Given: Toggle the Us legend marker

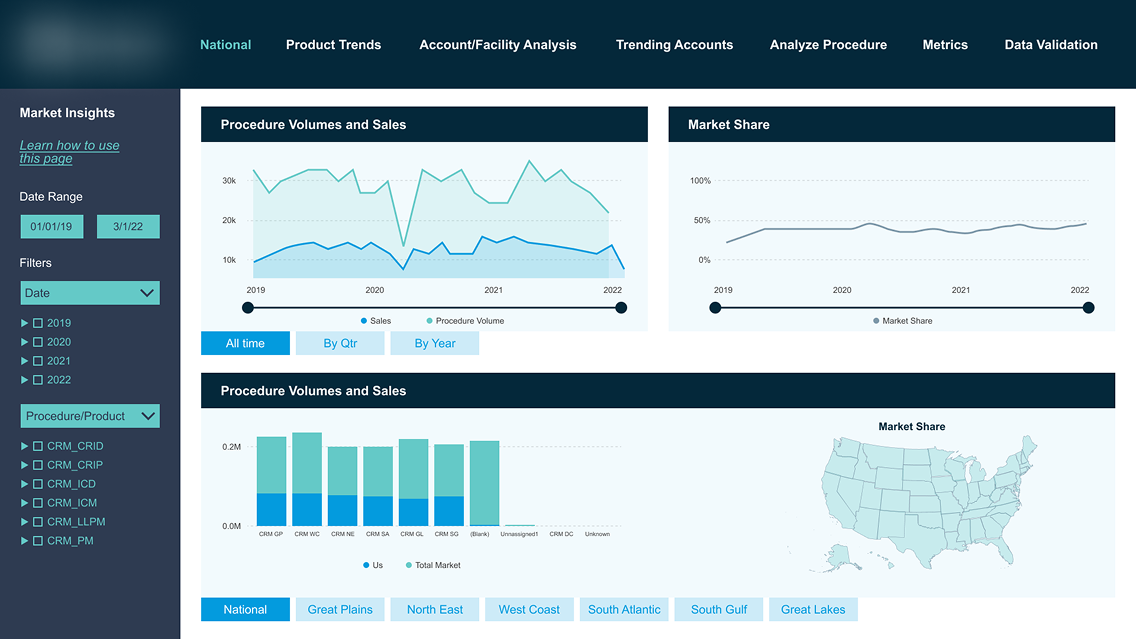Looking at the screenshot, I should 366,565.
